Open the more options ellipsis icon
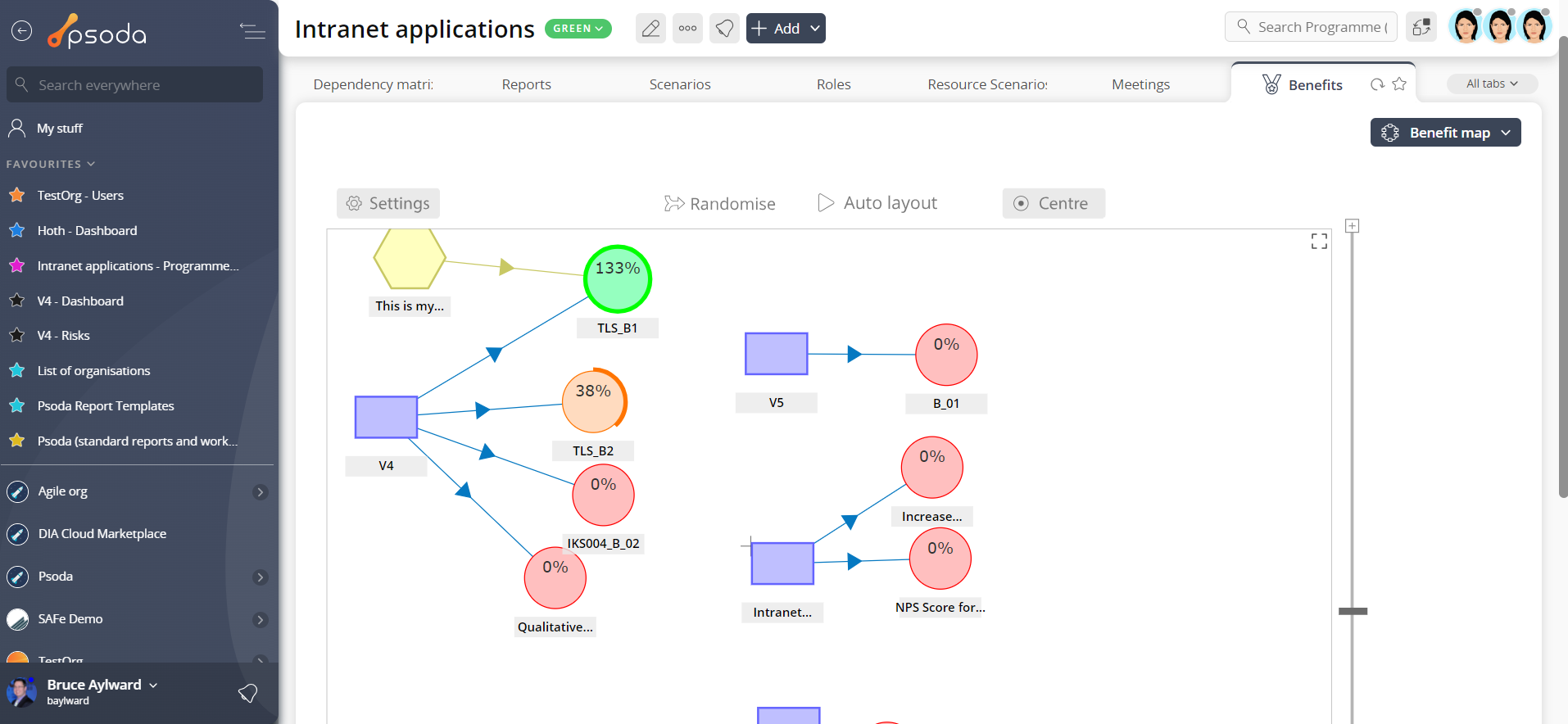The width and height of the screenshot is (1568, 724). [x=687, y=29]
